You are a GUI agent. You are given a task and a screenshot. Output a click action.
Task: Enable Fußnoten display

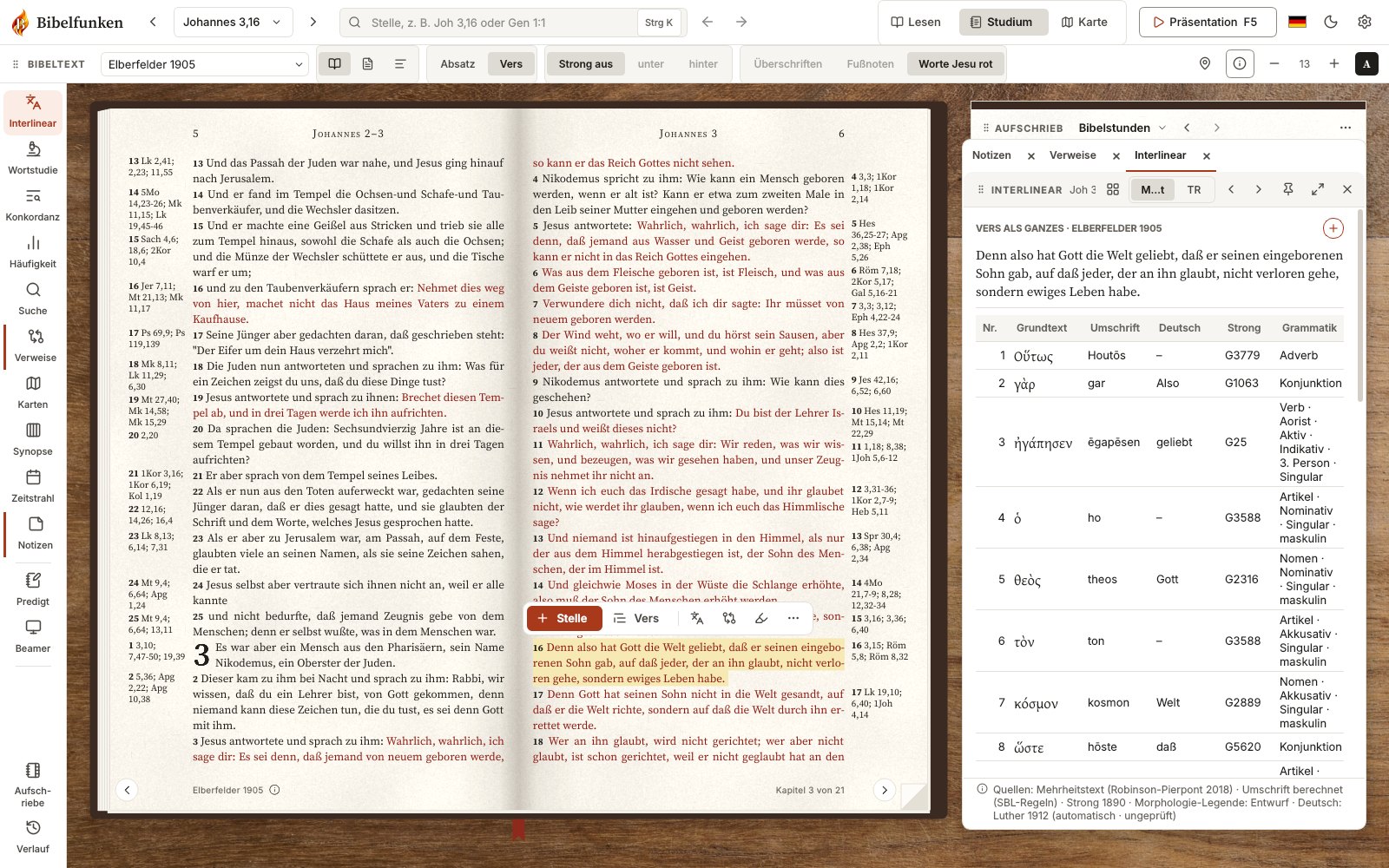point(871,64)
